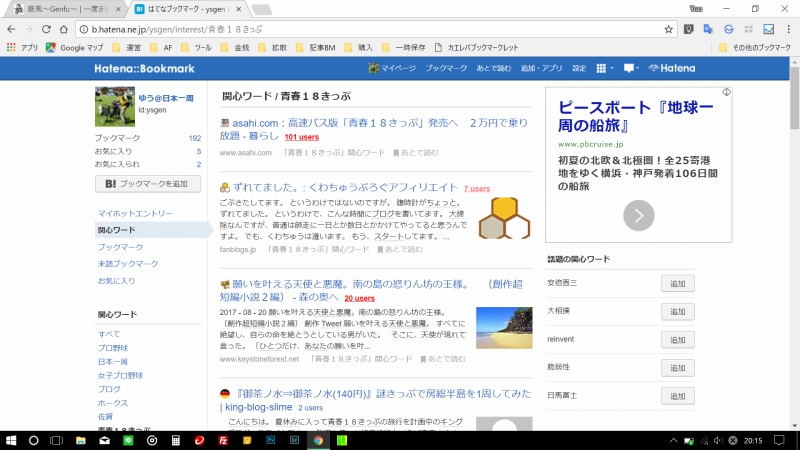Close the はてなブックマーク browser tab
This screenshot has height=450, width=800.
click(238, 9)
